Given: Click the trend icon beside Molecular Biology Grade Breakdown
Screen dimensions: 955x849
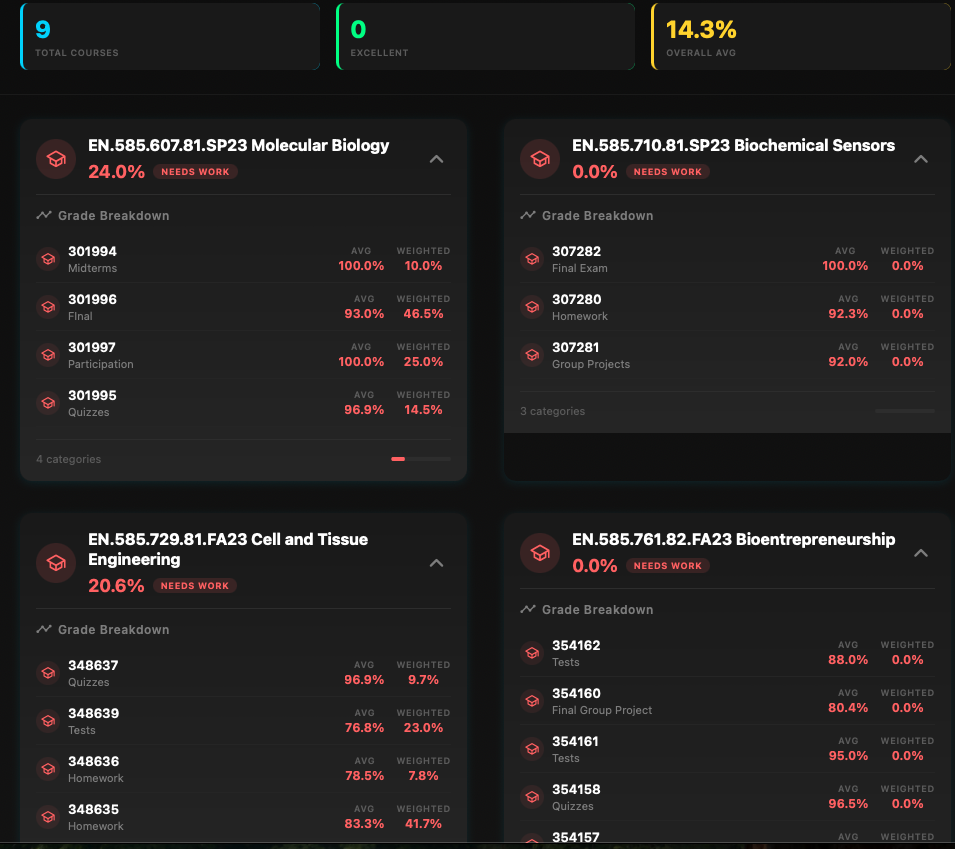Looking at the screenshot, I should coord(43,215).
